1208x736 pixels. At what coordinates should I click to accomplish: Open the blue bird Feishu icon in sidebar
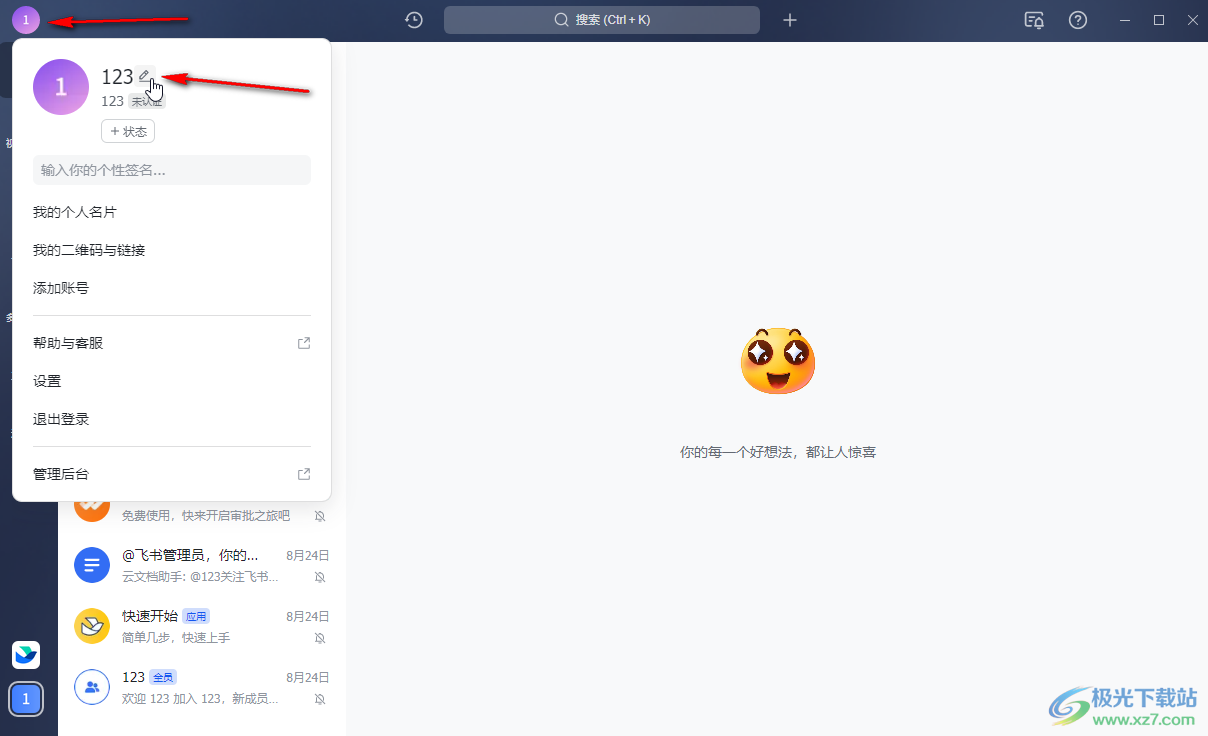[x=26, y=655]
